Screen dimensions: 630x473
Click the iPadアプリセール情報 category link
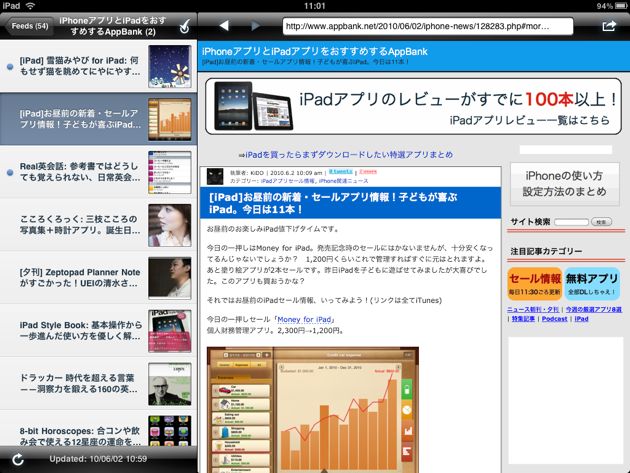pos(288,181)
